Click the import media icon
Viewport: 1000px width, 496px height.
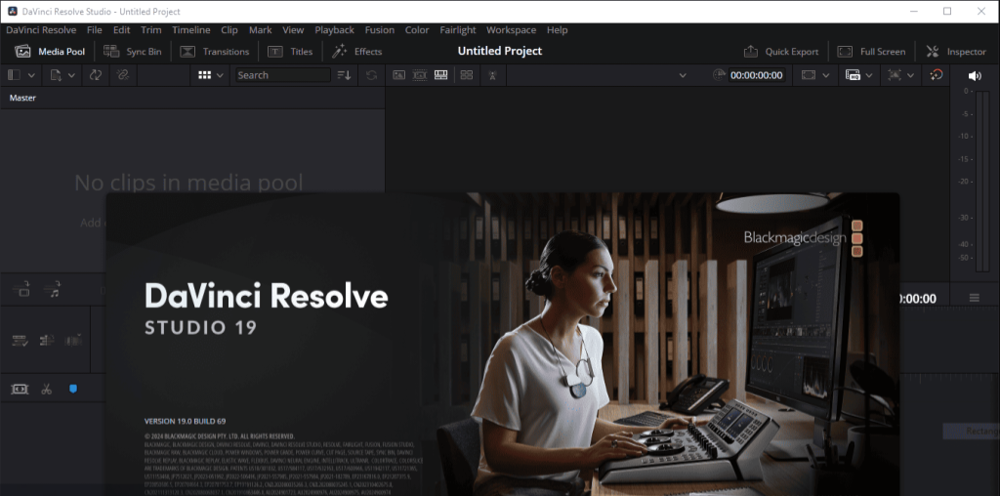click(x=57, y=75)
